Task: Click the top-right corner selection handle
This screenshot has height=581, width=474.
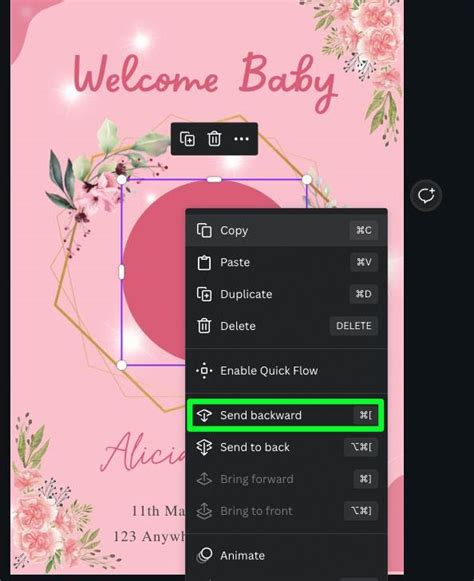Action: [307, 180]
